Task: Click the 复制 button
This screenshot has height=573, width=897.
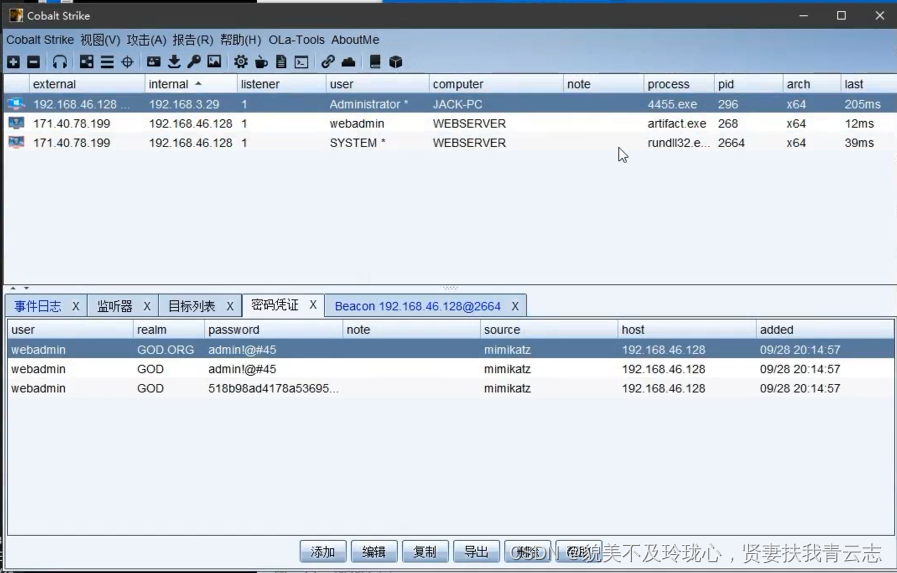Action: click(x=425, y=552)
